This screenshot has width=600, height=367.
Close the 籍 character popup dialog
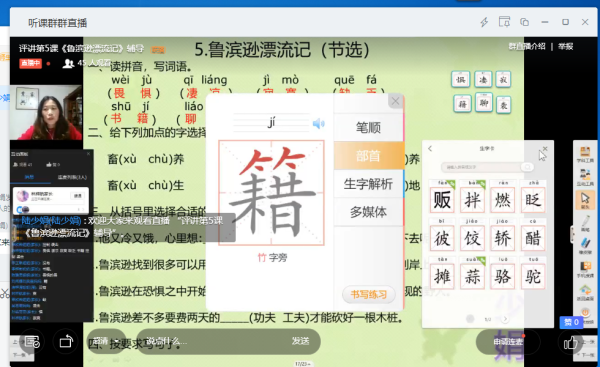point(395,101)
